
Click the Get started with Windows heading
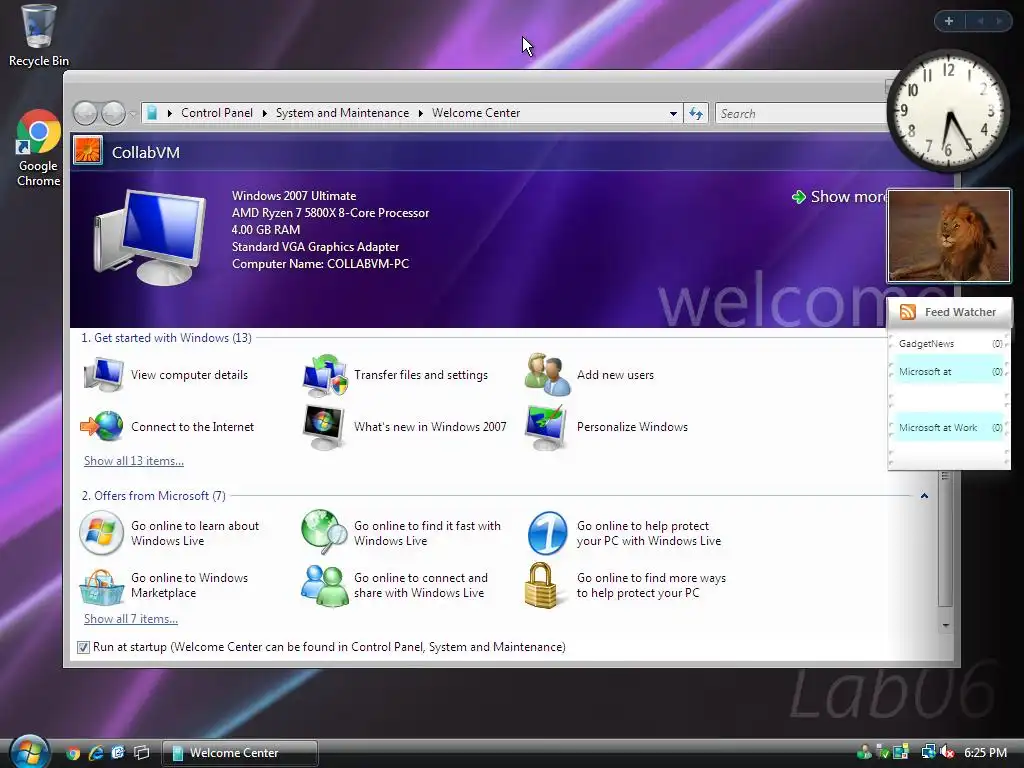[x=167, y=338]
